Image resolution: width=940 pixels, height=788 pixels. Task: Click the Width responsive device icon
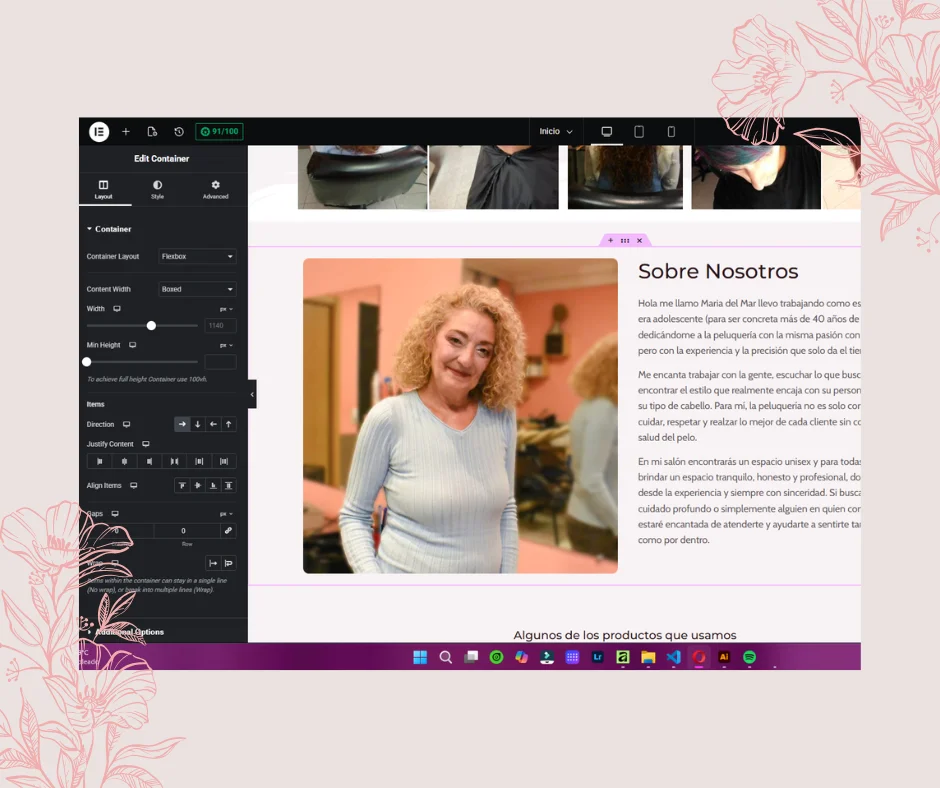pos(117,309)
